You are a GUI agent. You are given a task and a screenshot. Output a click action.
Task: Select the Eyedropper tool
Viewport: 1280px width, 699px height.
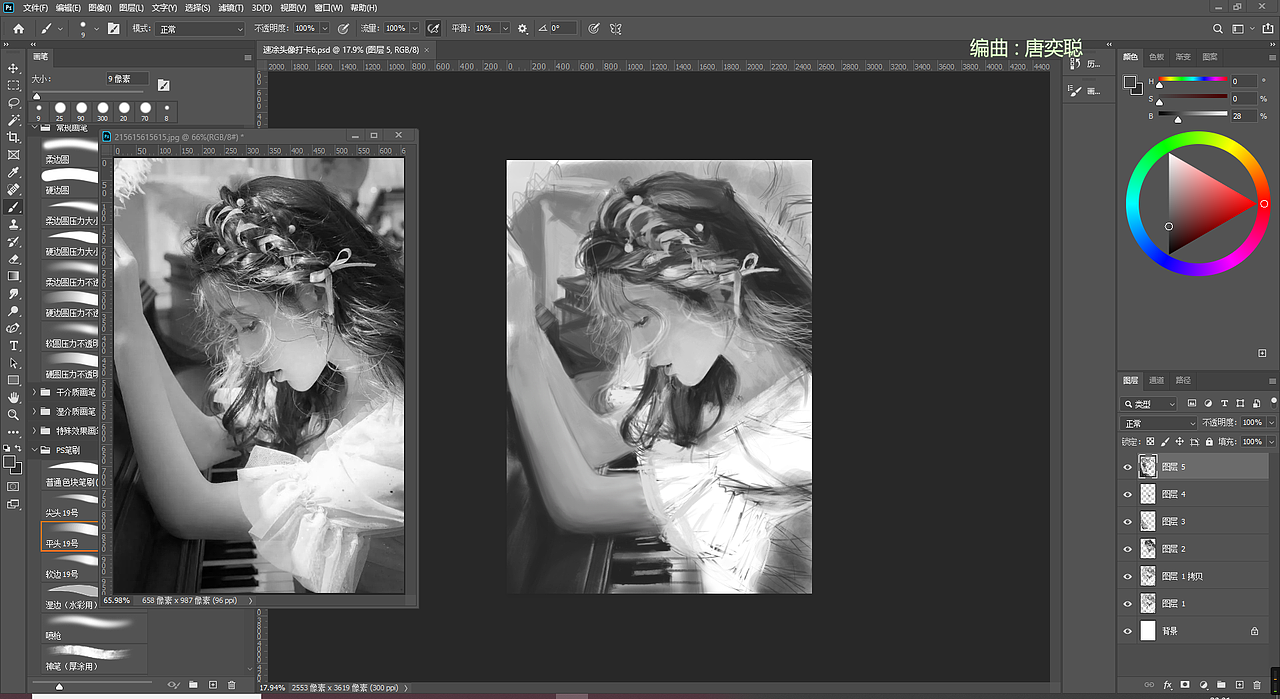14,172
